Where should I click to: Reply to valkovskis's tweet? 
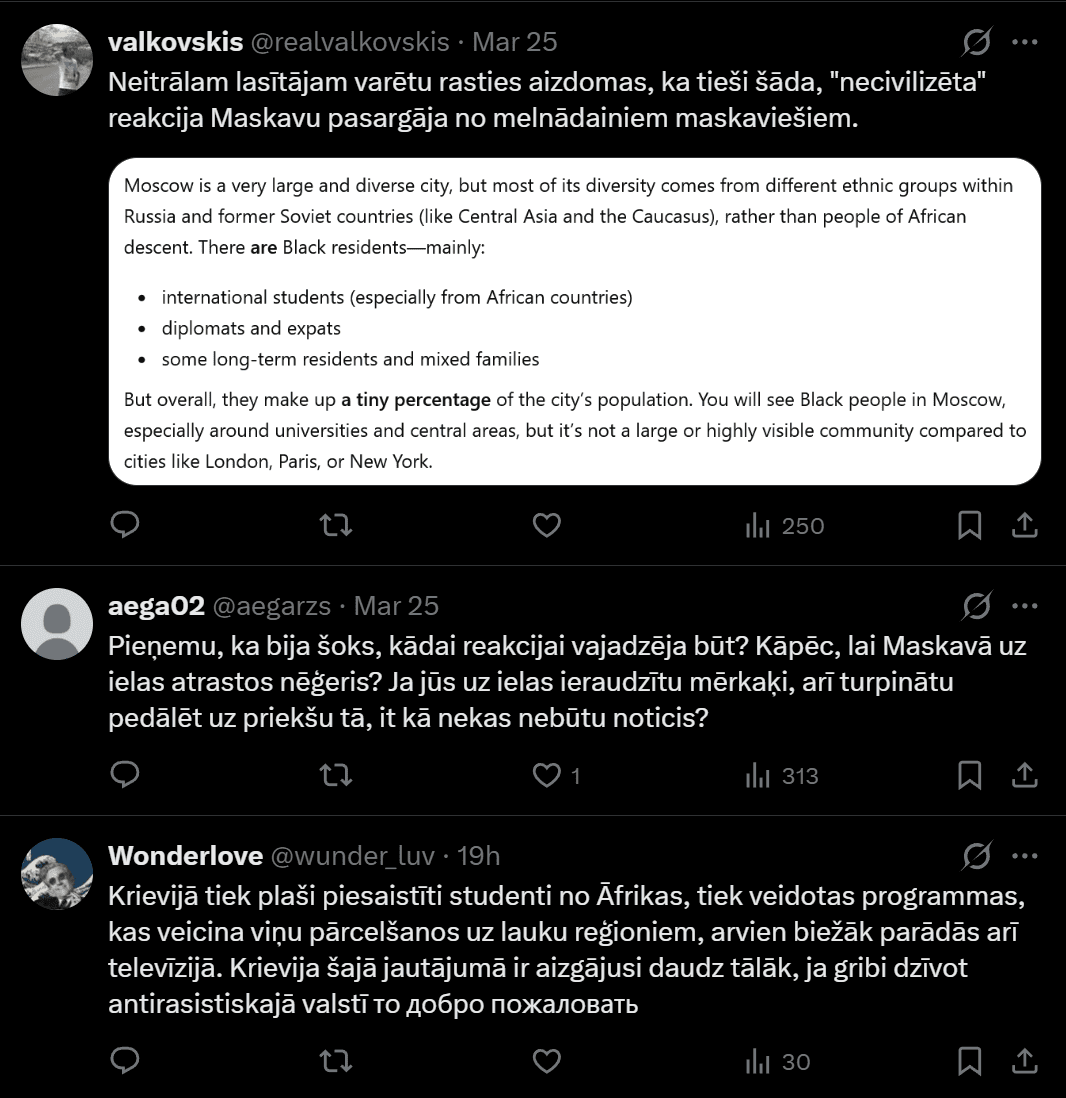124,525
